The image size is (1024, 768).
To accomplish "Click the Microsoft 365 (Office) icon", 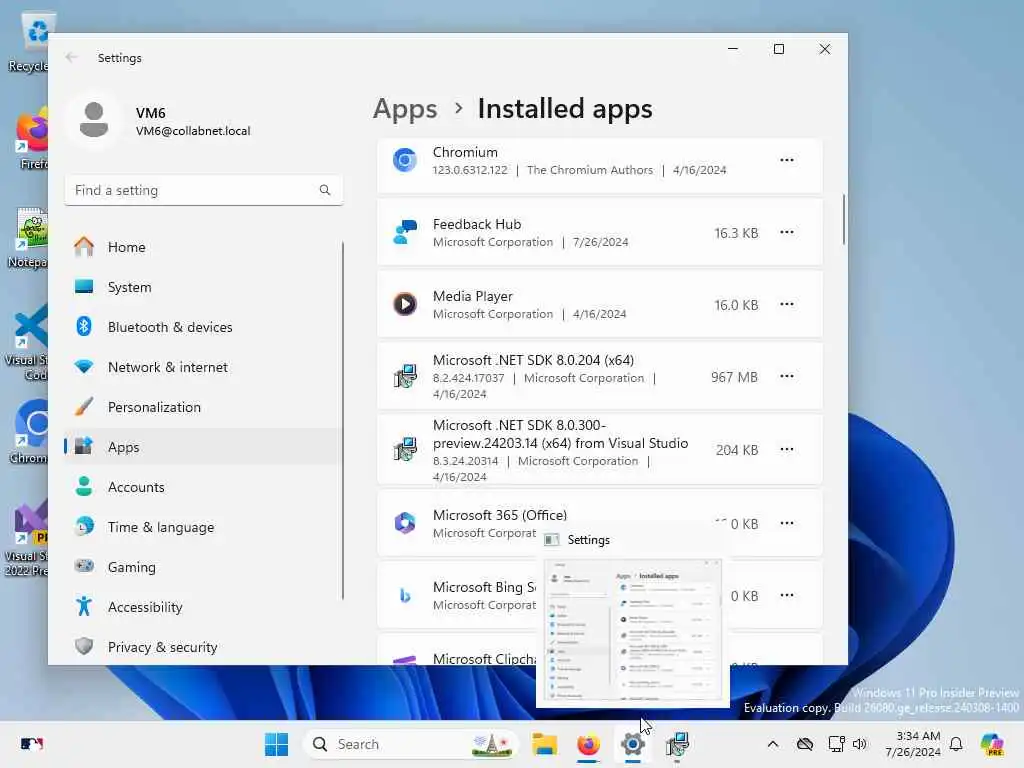I will pos(405,523).
